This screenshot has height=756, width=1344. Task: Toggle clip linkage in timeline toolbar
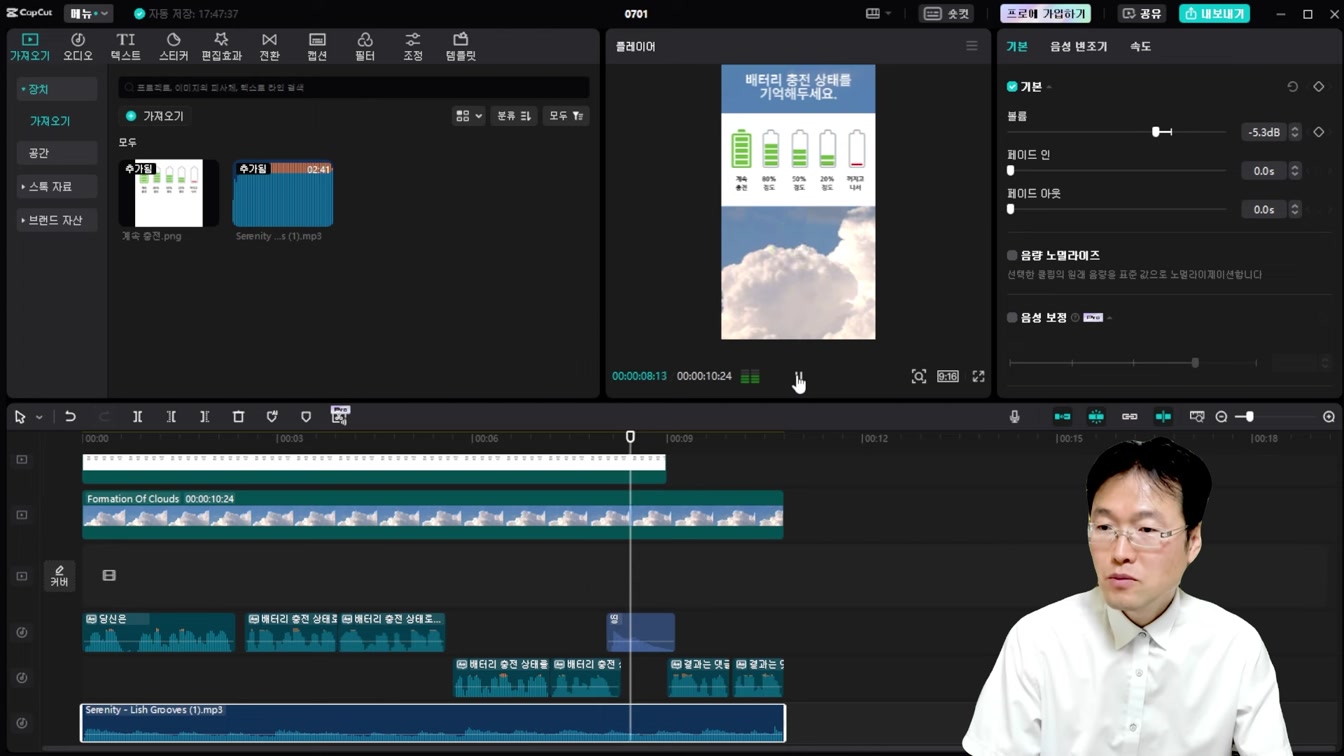click(x=1129, y=416)
